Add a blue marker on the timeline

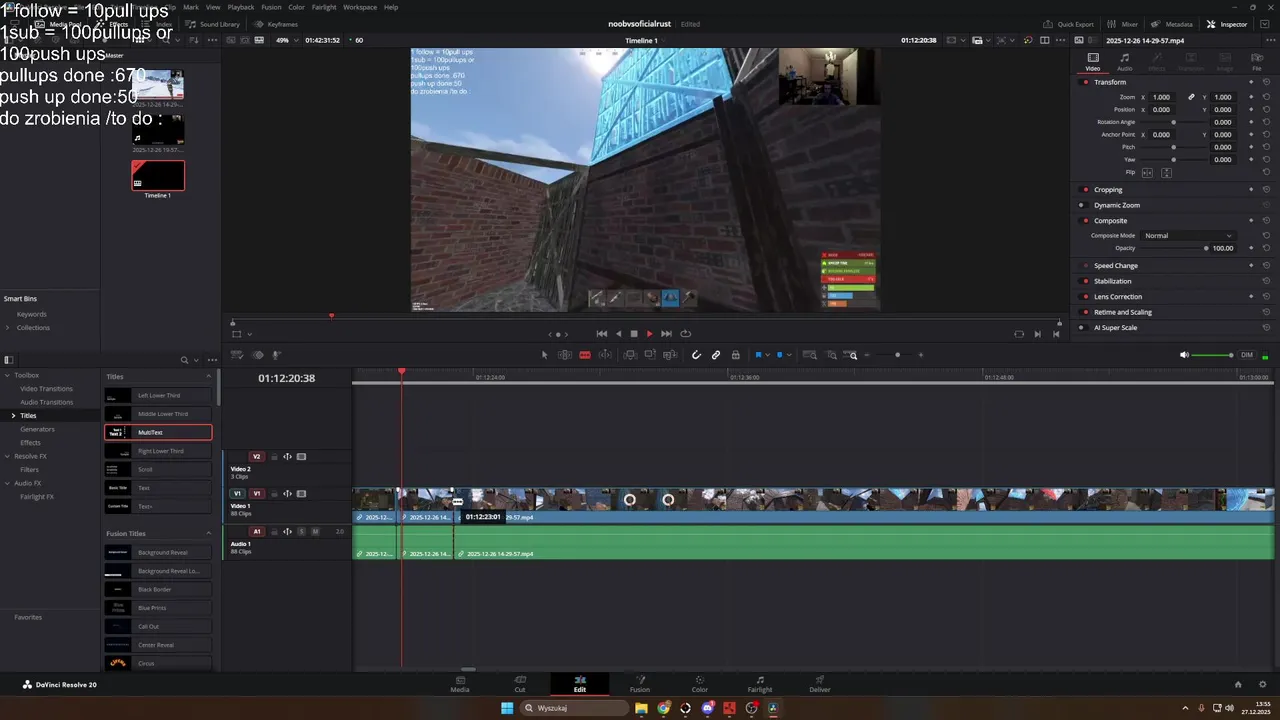[x=779, y=355]
